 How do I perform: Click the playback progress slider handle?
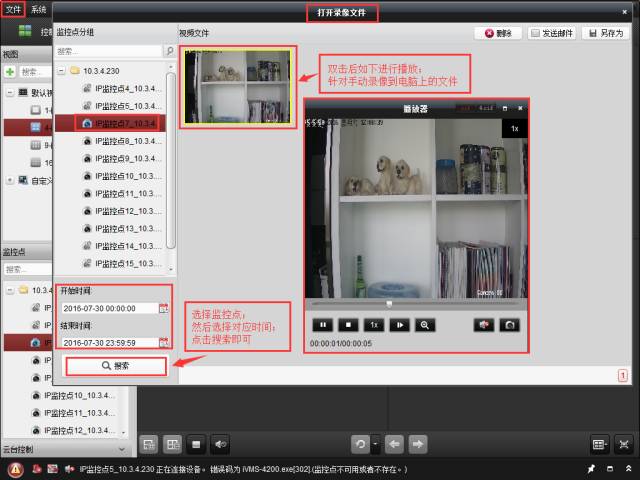pos(389,303)
